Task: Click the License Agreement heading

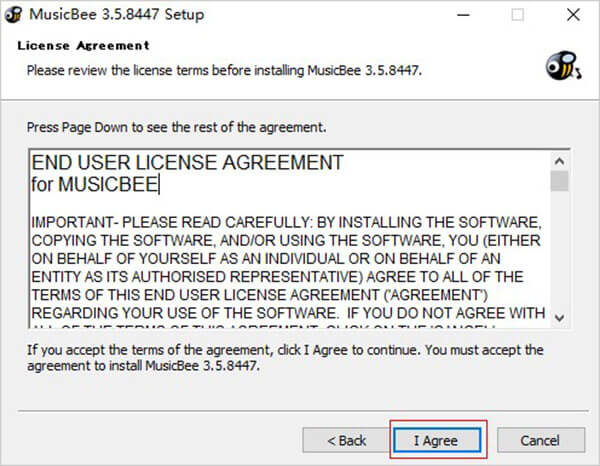Action: [83, 46]
